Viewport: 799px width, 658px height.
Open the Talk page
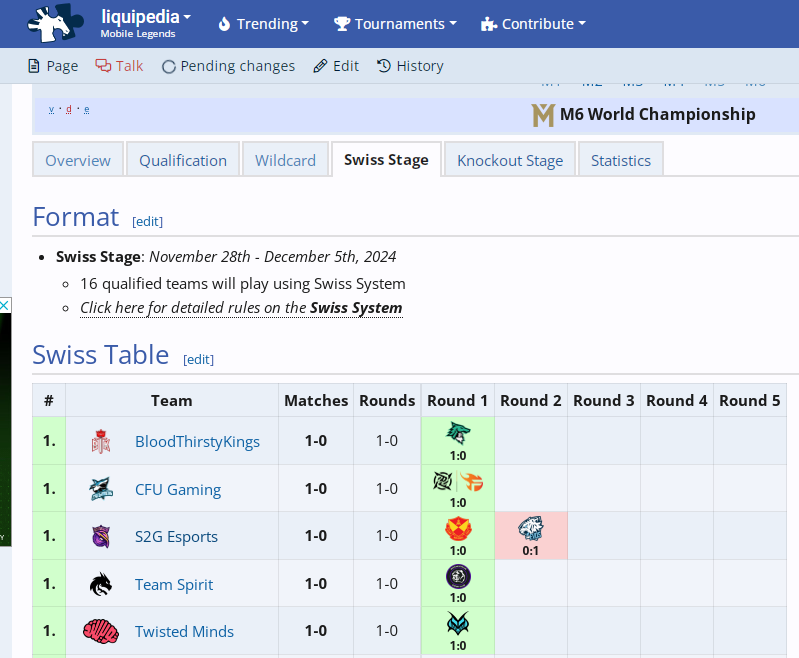[119, 66]
